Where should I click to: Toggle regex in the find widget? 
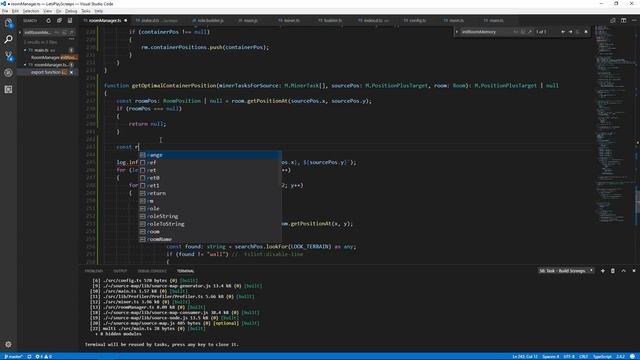pyautogui.click(x=530, y=32)
